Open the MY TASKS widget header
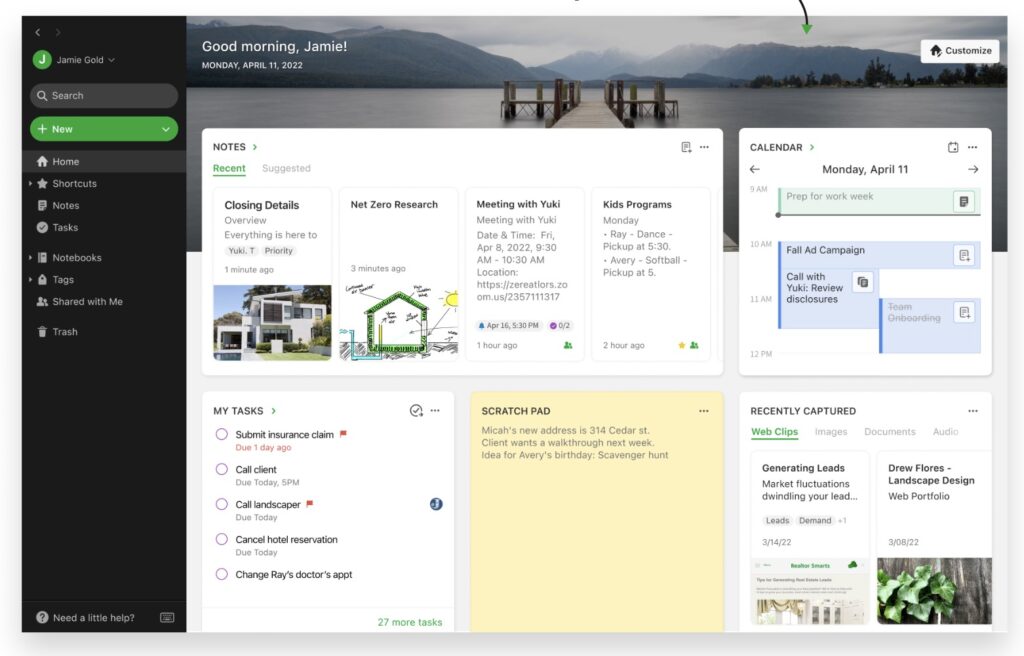The image size is (1024, 656). [x=244, y=411]
